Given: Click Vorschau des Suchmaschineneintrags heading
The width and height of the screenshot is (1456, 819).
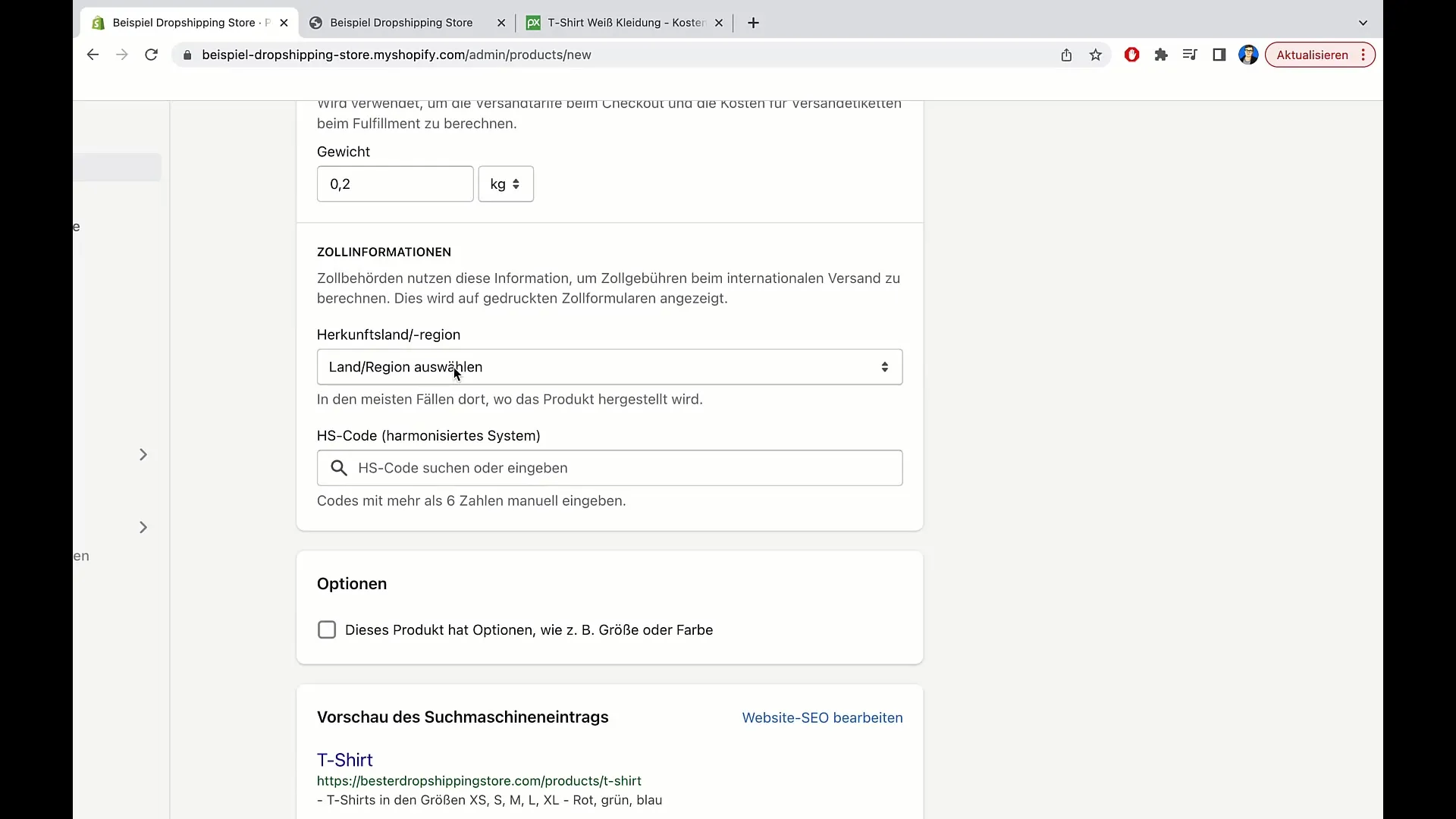Looking at the screenshot, I should point(463,717).
